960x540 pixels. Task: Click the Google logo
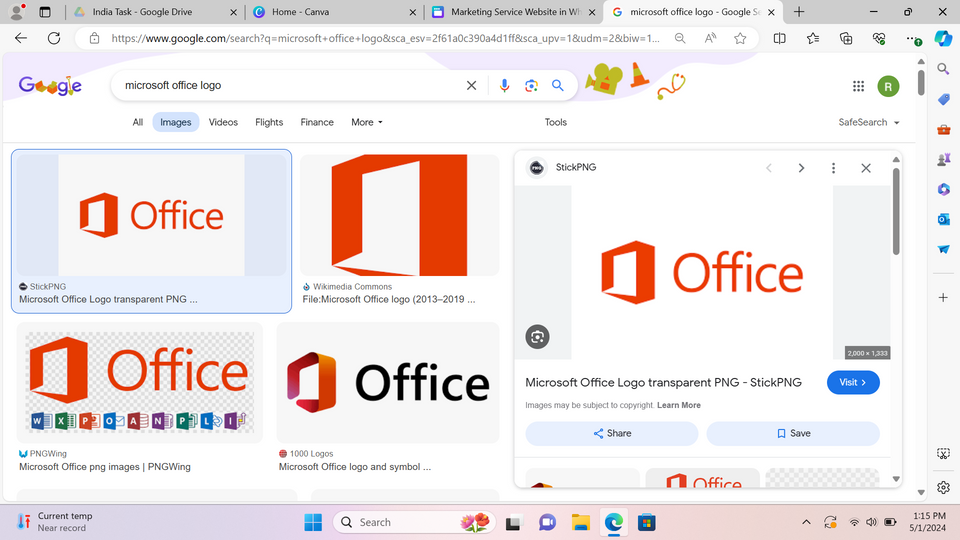click(x=50, y=86)
